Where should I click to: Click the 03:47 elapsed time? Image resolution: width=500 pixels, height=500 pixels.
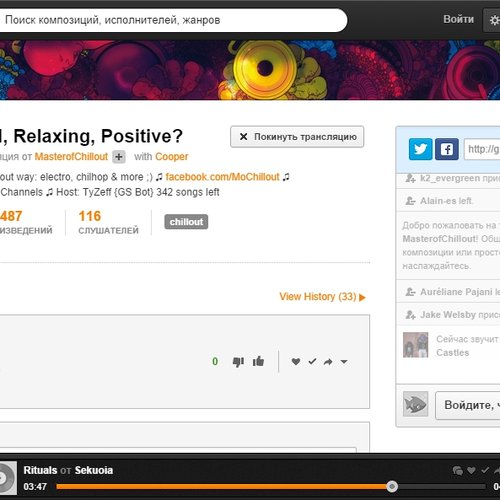pos(35,487)
